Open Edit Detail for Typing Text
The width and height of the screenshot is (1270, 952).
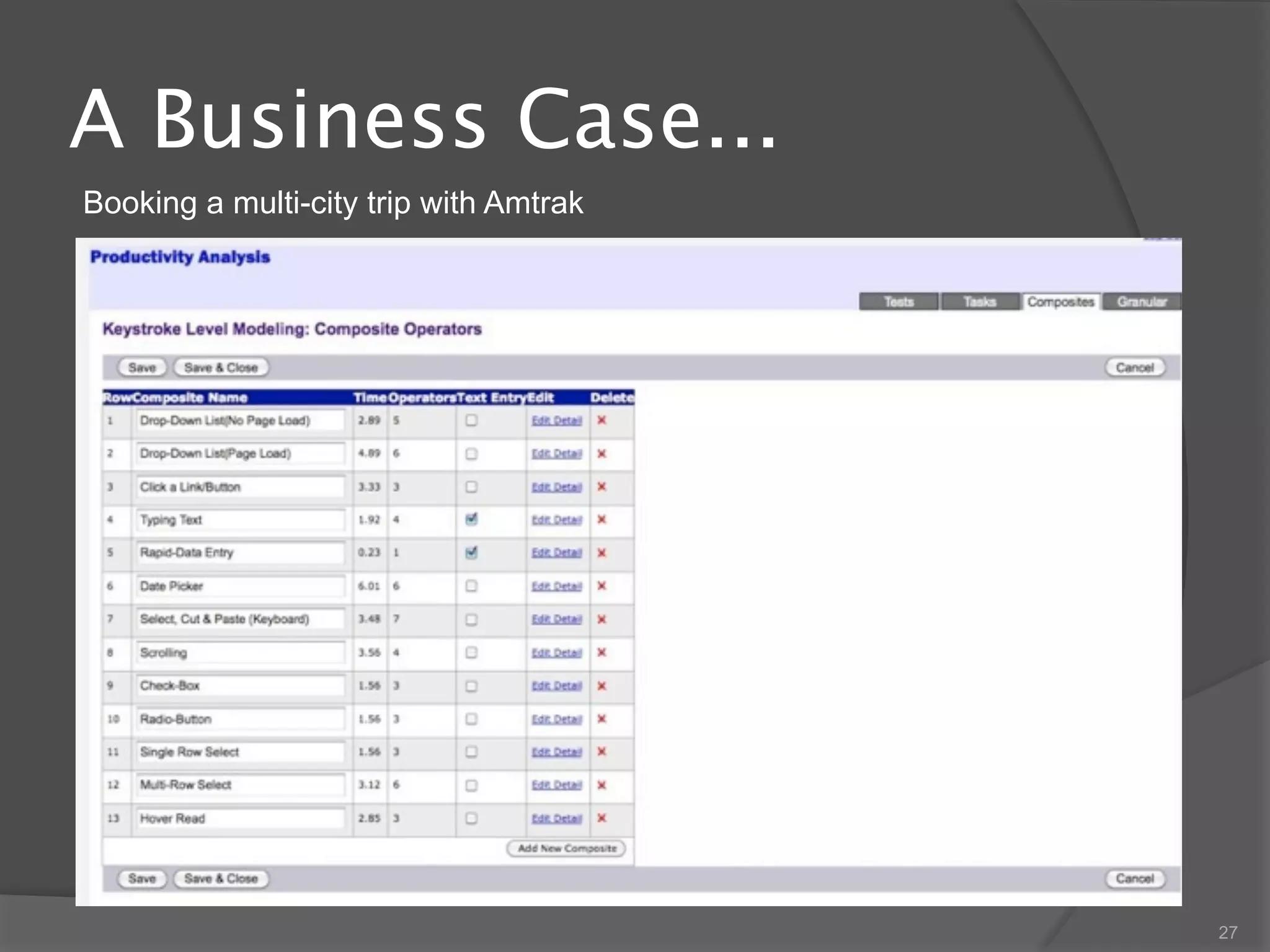point(556,519)
